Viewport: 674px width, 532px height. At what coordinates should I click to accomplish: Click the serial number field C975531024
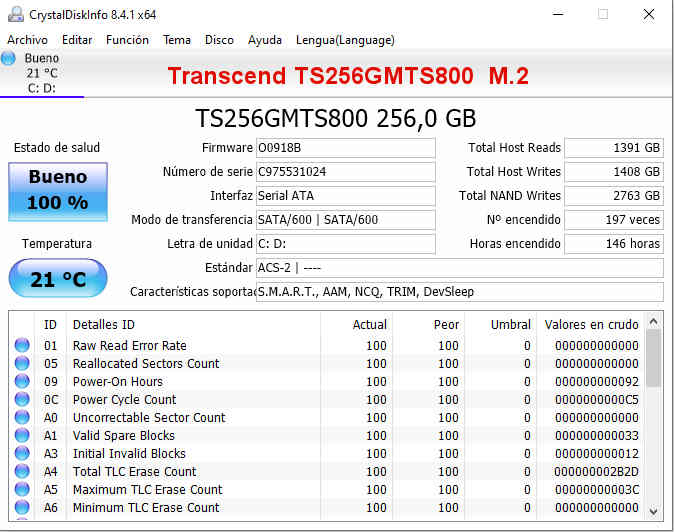[346, 172]
